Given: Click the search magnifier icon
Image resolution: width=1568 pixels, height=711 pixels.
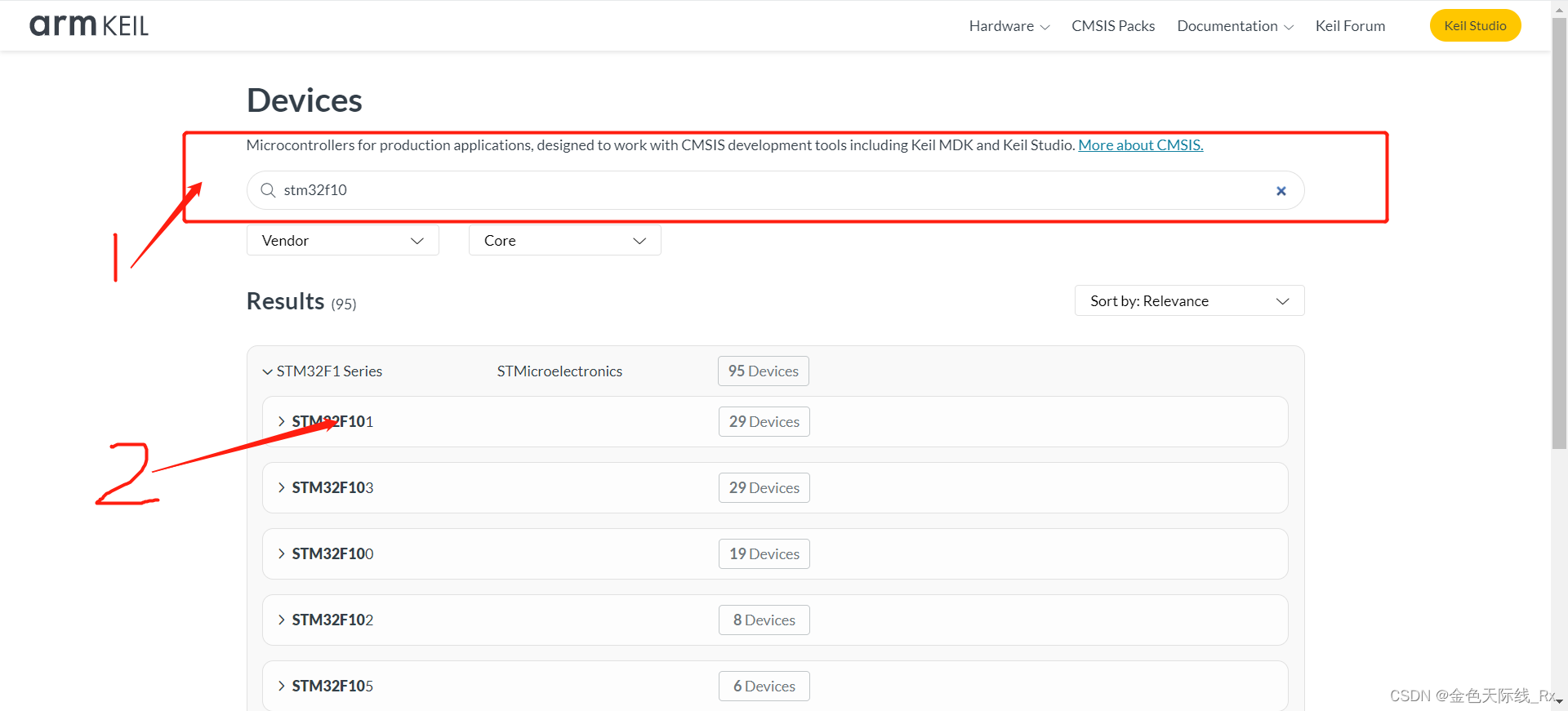Looking at the screenshot, I should [268, 190].
